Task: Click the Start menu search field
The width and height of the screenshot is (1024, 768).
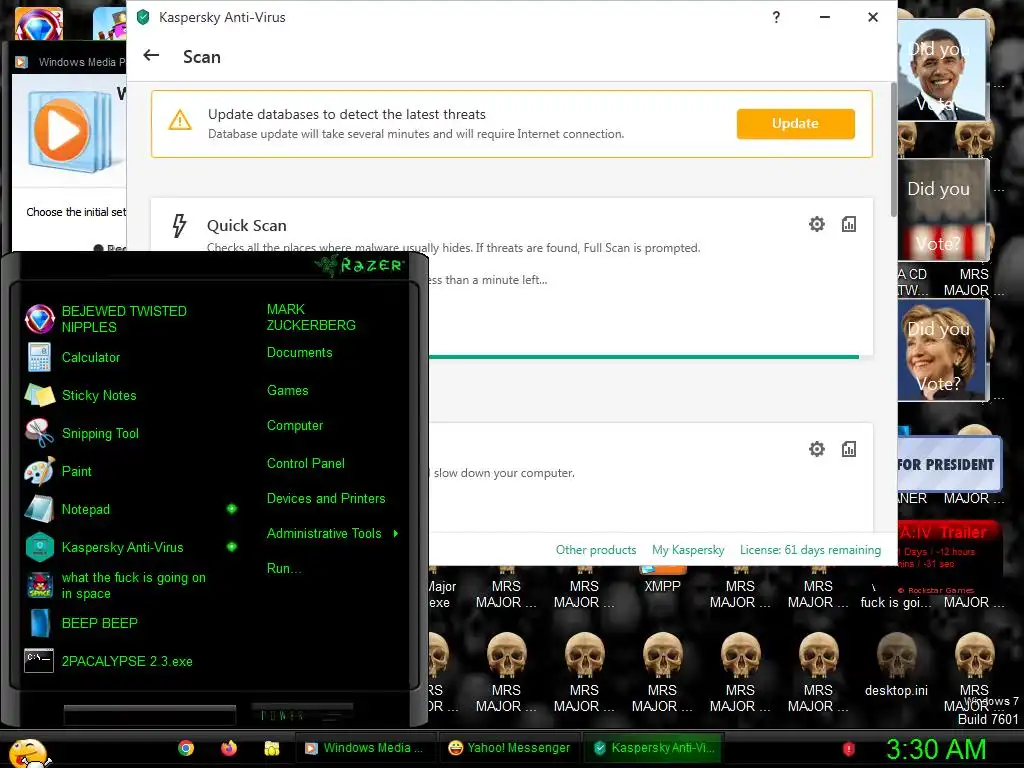Action: (150, 714)
